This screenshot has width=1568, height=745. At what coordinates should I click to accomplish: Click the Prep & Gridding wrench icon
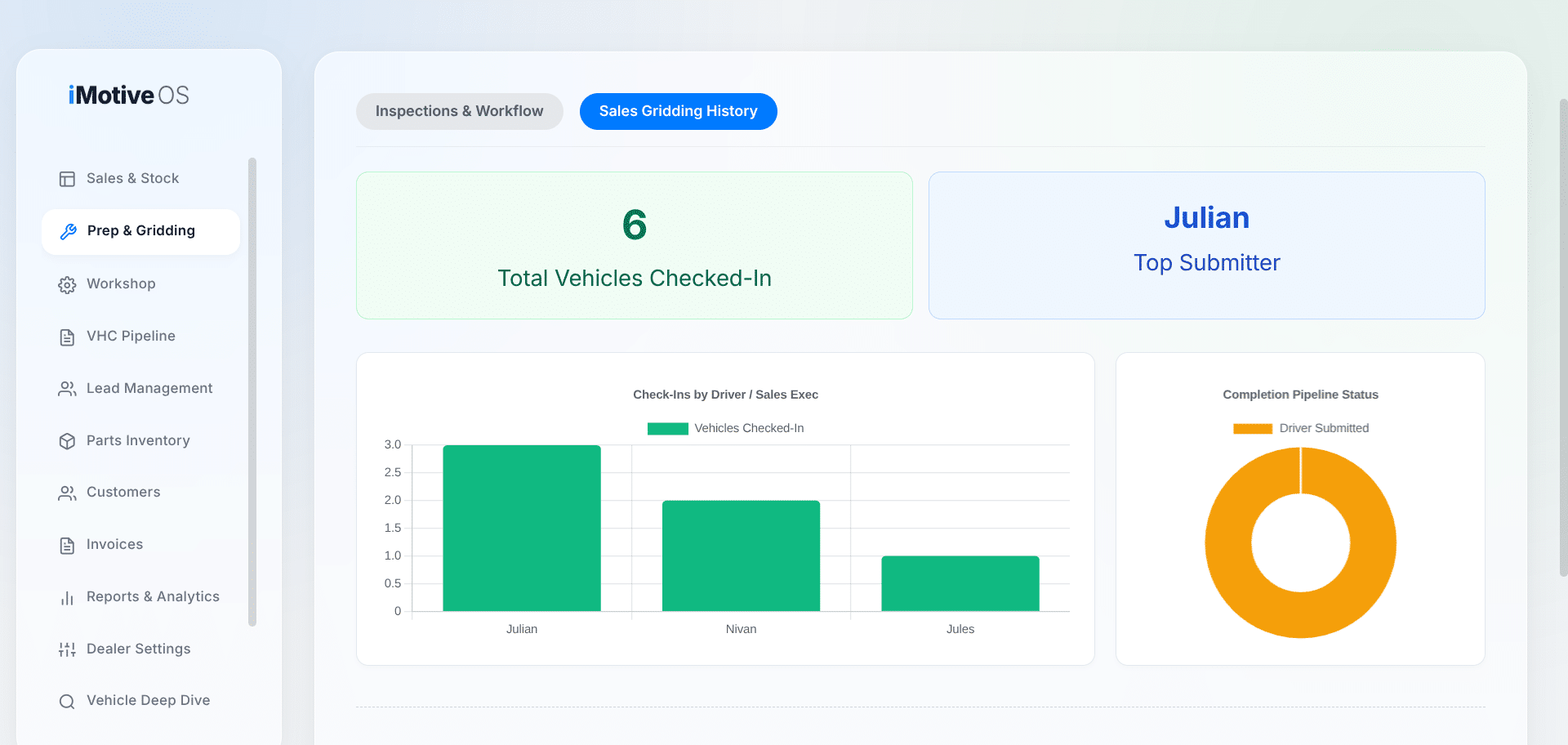pos(68,231)
